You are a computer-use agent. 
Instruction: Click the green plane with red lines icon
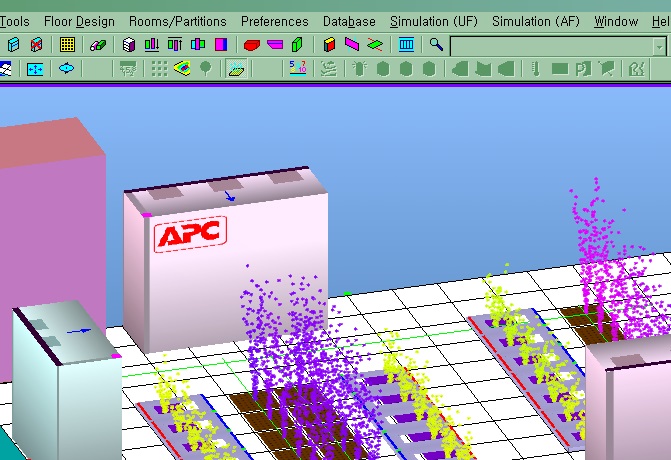click(375, 45)
